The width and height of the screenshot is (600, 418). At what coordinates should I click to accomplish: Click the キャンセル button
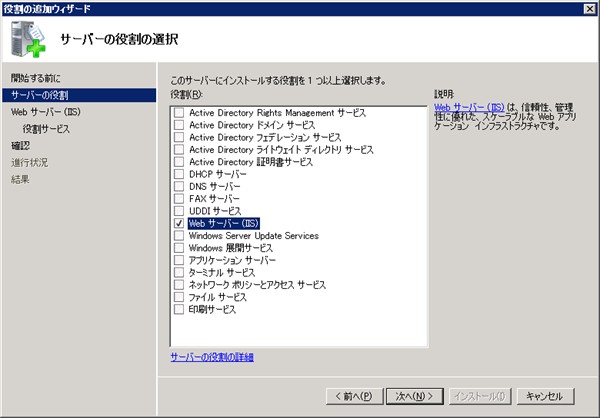pyautogui.click(x=545, y=396)
